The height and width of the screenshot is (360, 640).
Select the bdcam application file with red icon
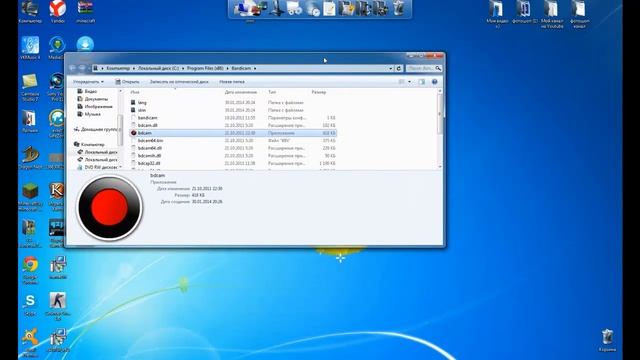pos(233,133)
